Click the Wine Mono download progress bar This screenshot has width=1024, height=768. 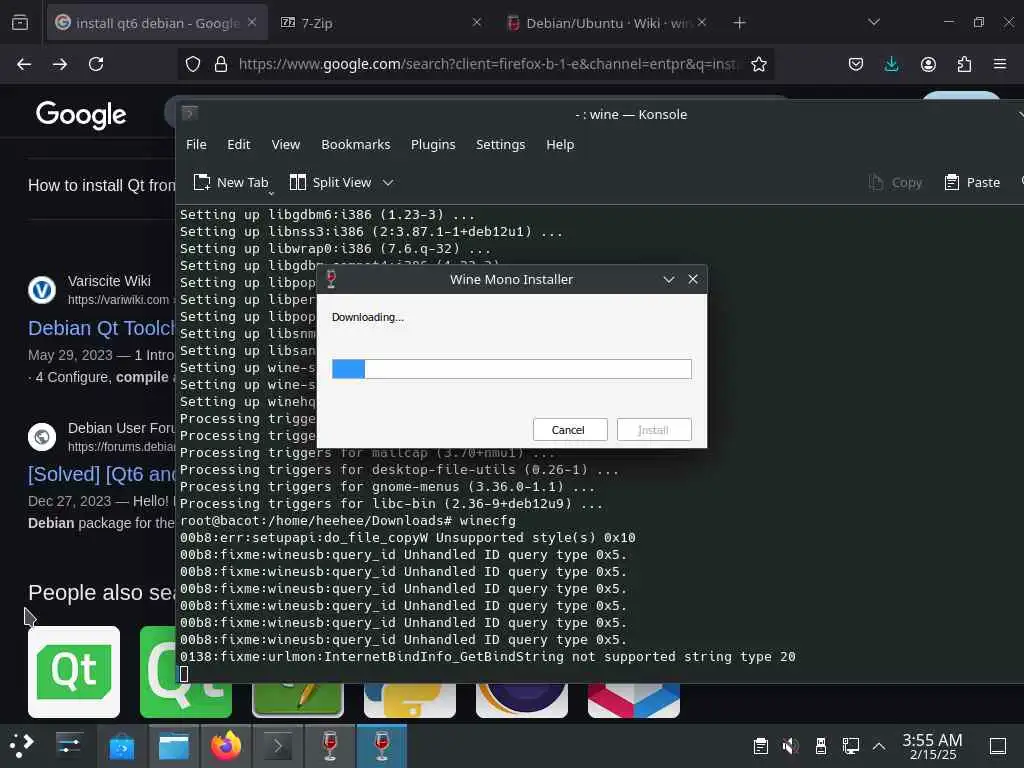pyautogui.click(x=511, y=369)
